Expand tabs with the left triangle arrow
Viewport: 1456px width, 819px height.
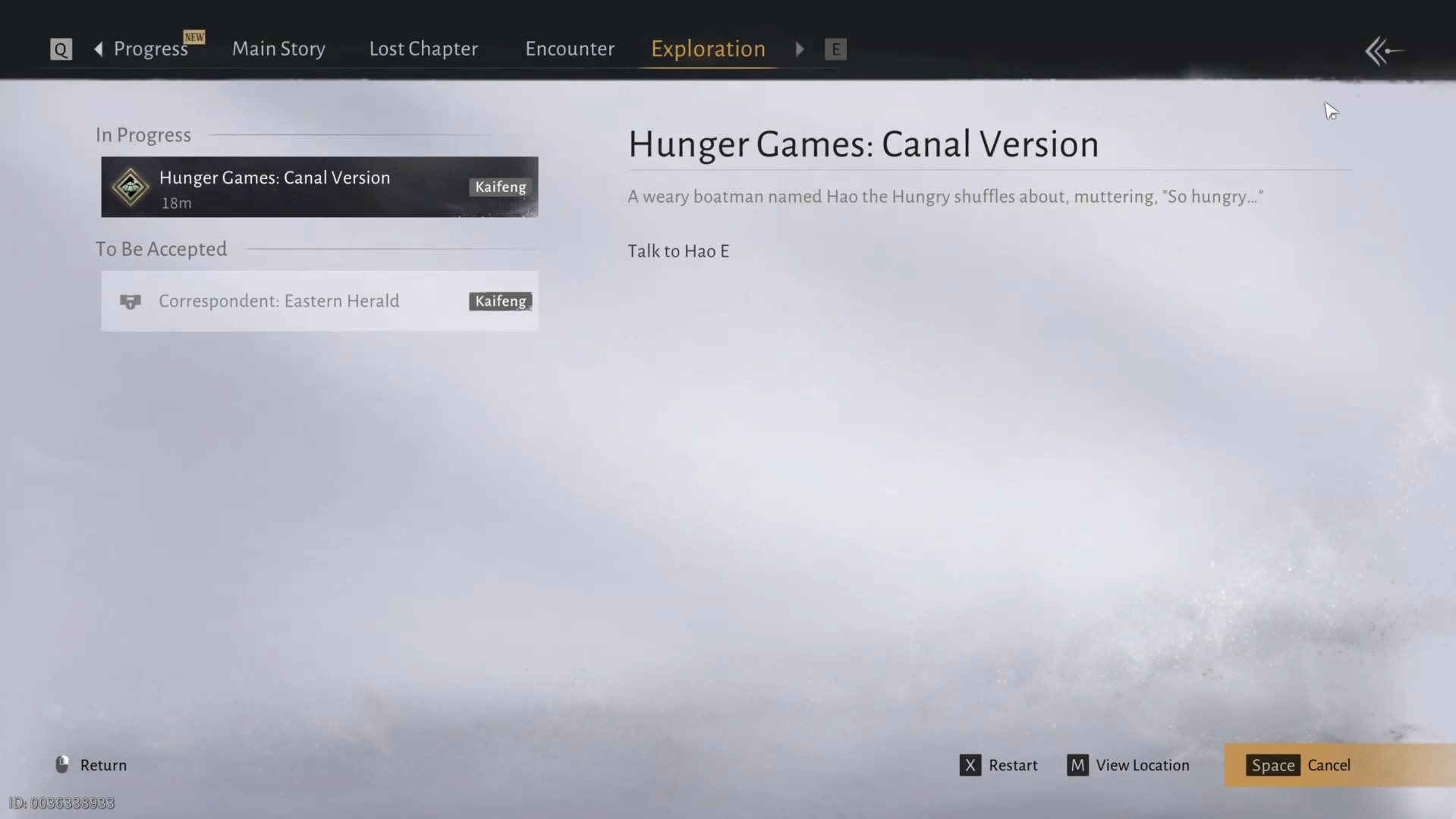coord(99,49)
